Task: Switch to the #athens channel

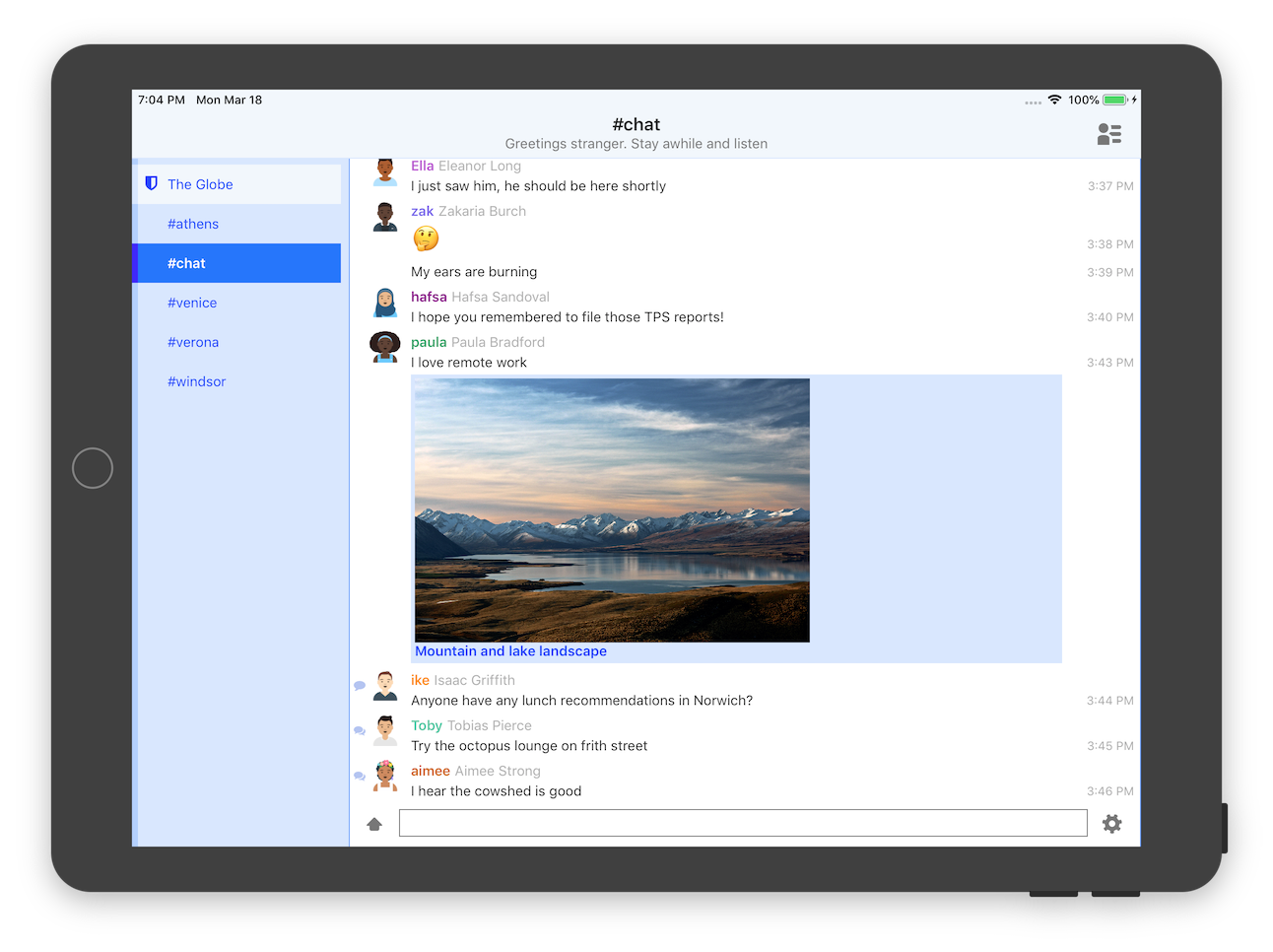Action: point(193,224)
